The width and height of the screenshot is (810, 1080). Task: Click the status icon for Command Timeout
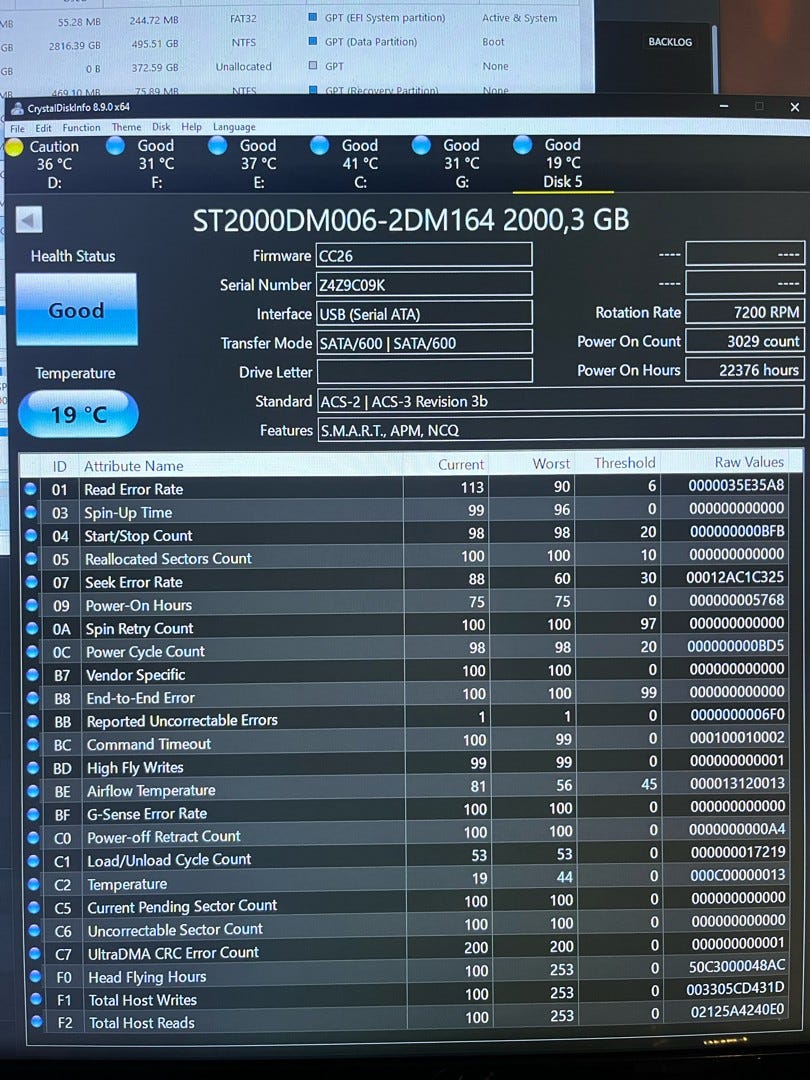tap(32, 745)
